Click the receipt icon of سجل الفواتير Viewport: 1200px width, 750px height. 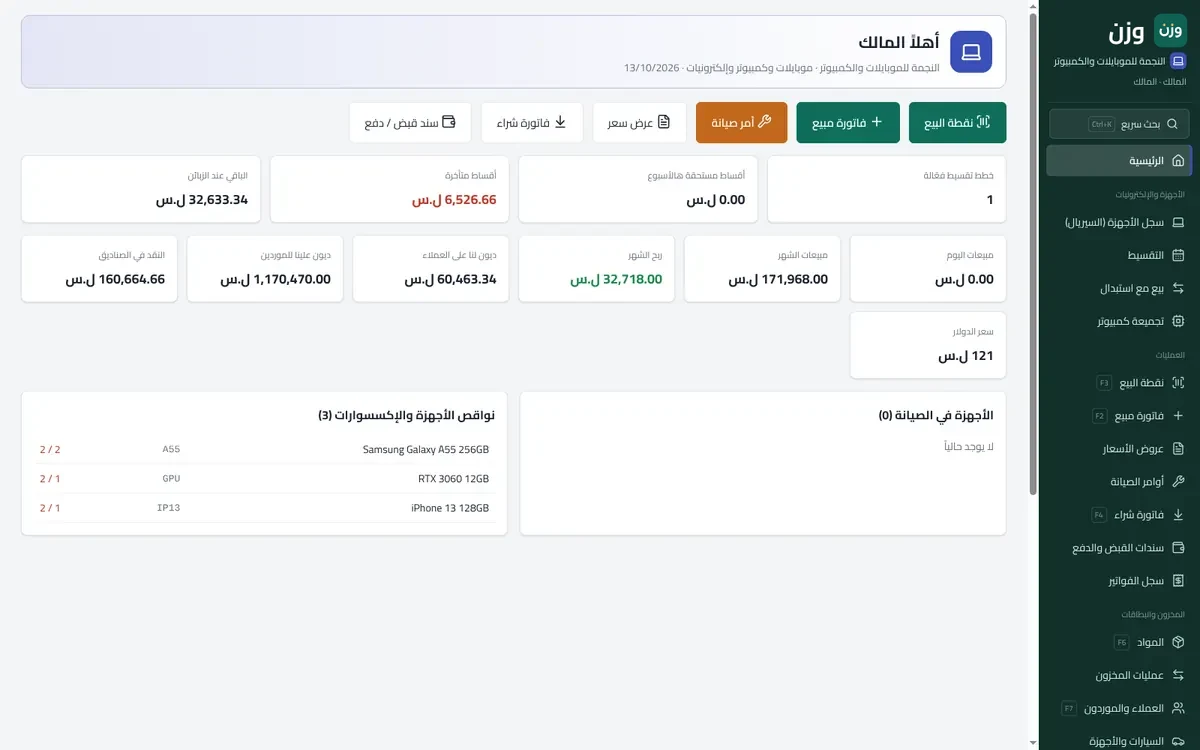pos(1178,580)
